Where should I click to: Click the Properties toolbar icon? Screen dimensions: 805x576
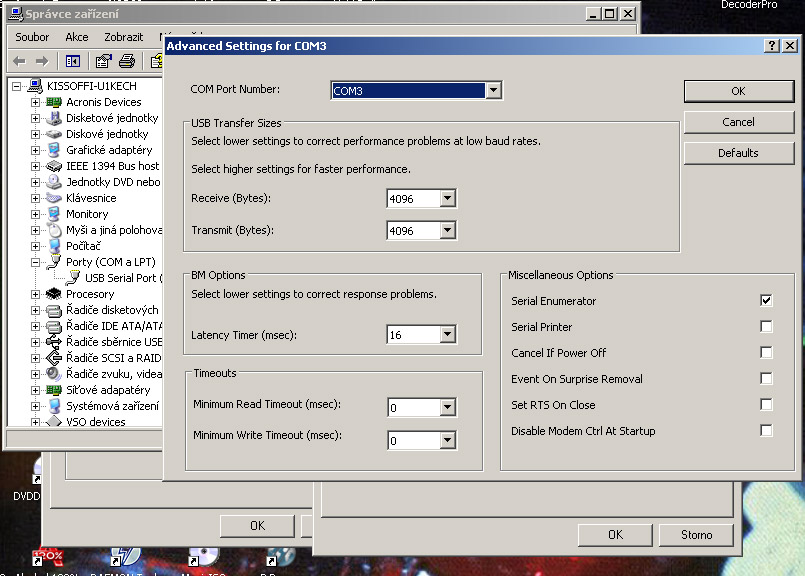(x=102, y=61)
